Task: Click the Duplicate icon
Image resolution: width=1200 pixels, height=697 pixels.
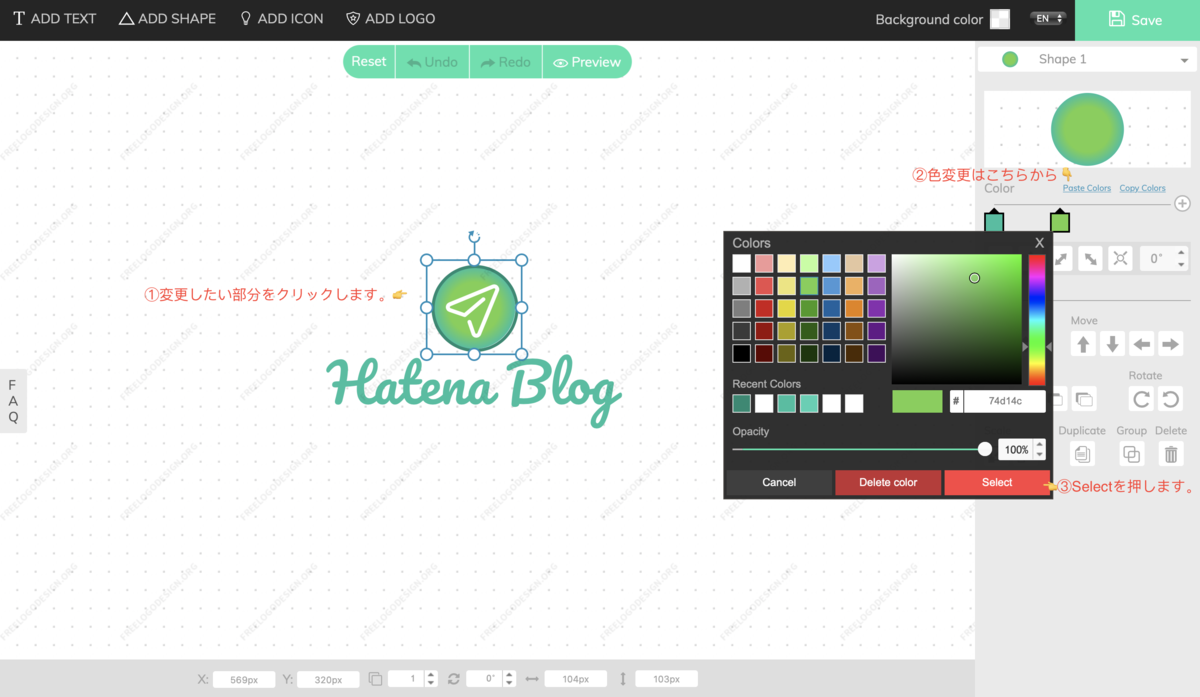Action: pos(1081,454)
